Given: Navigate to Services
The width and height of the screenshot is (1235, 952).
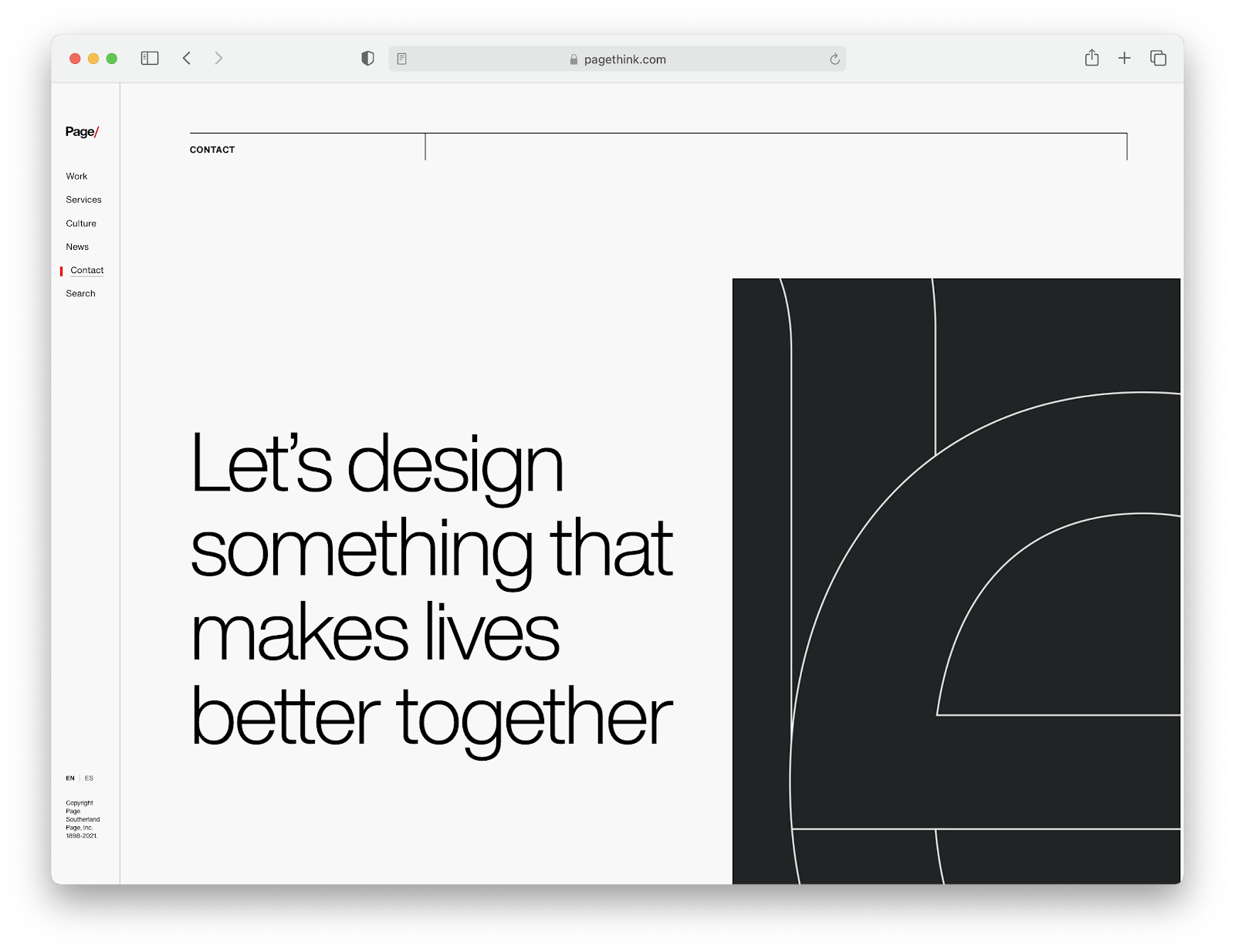Looking at the screenshot, I should pos(83,200).
